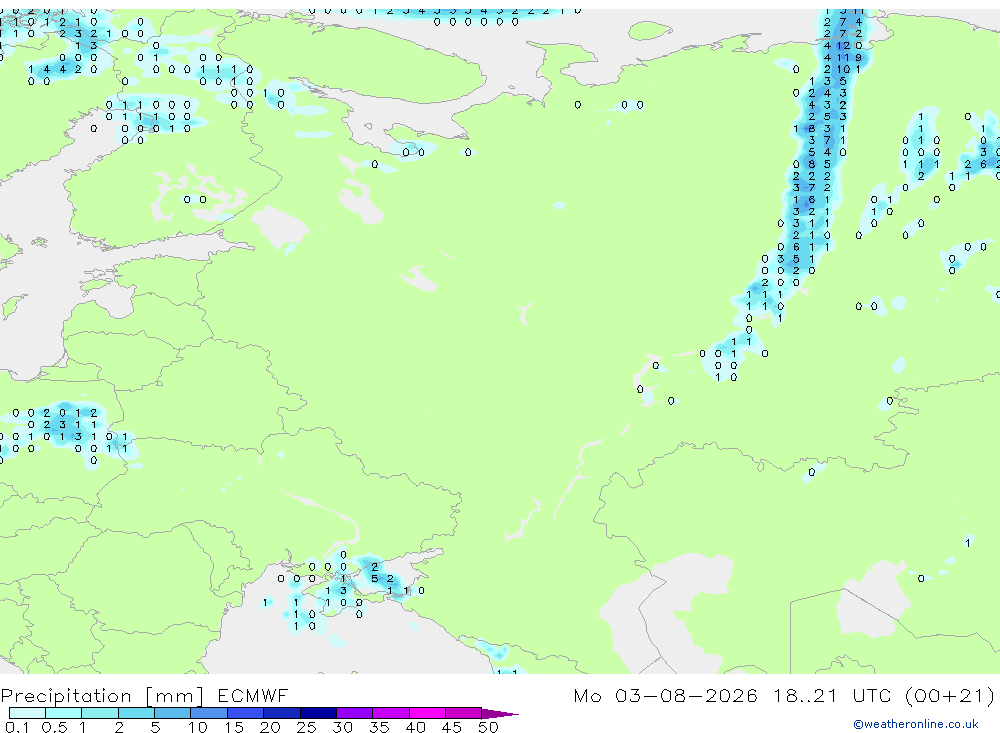Click the 30–35 mm legend swatch
The height and width of the screenshot is (733, 1000).
[x=354, y=713]
